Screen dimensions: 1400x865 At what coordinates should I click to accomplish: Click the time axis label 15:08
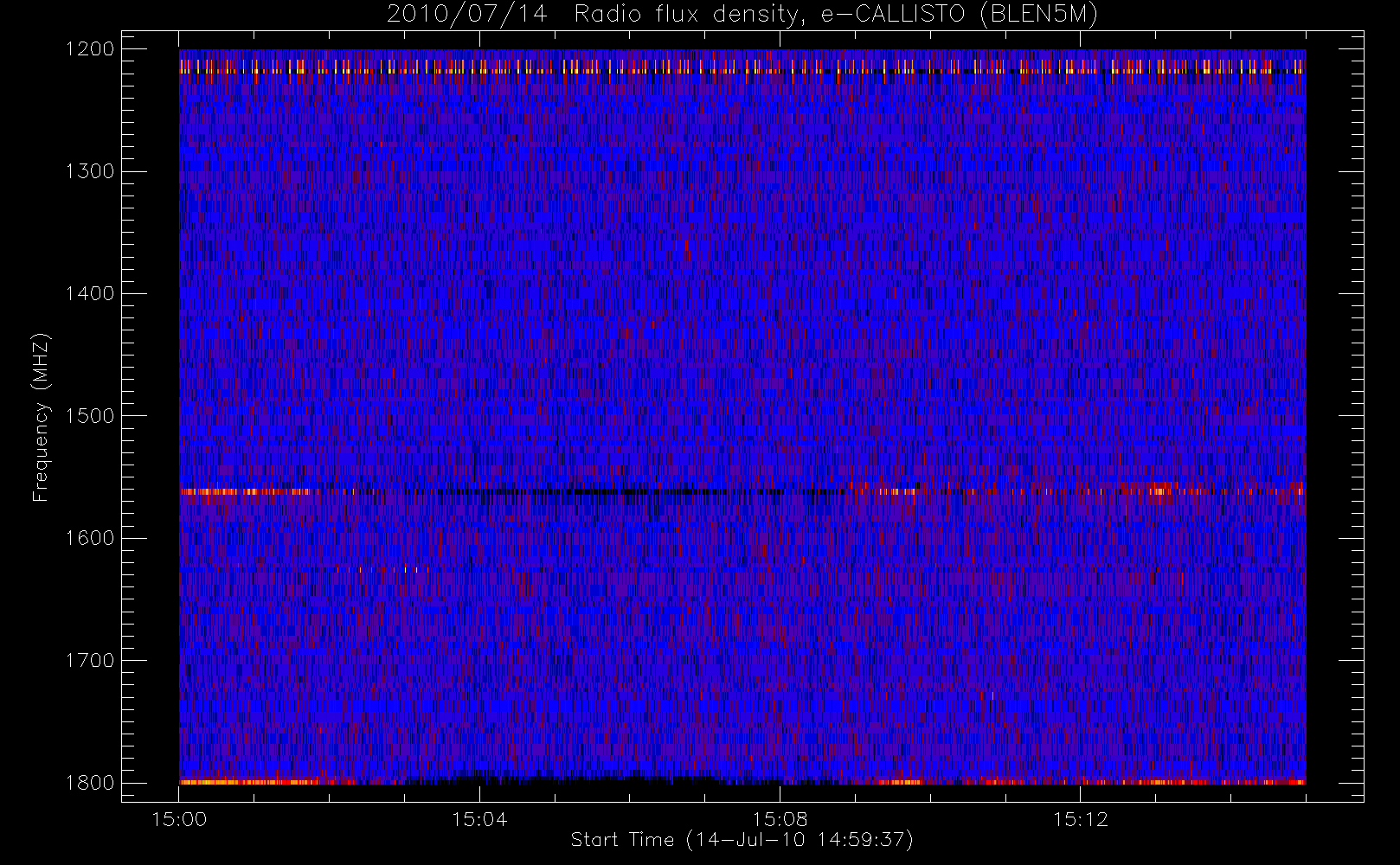coord(780,819)
